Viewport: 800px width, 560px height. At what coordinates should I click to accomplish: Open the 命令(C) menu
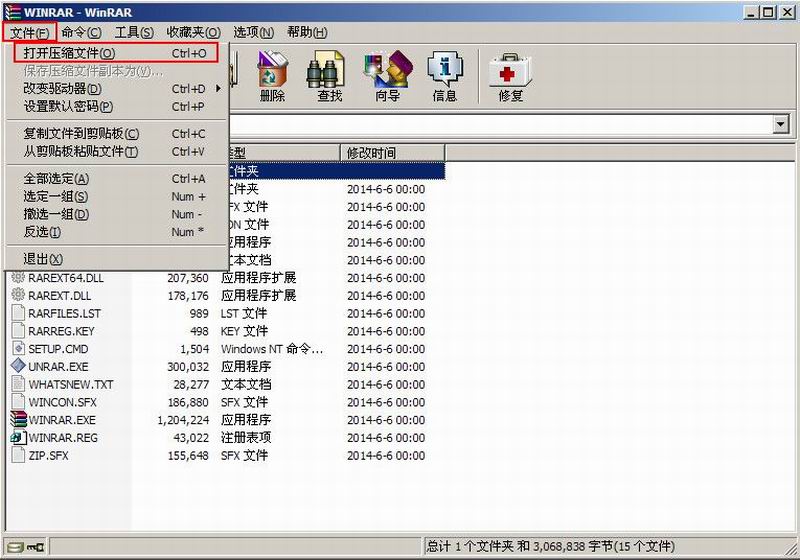click(x=82, y=33)
